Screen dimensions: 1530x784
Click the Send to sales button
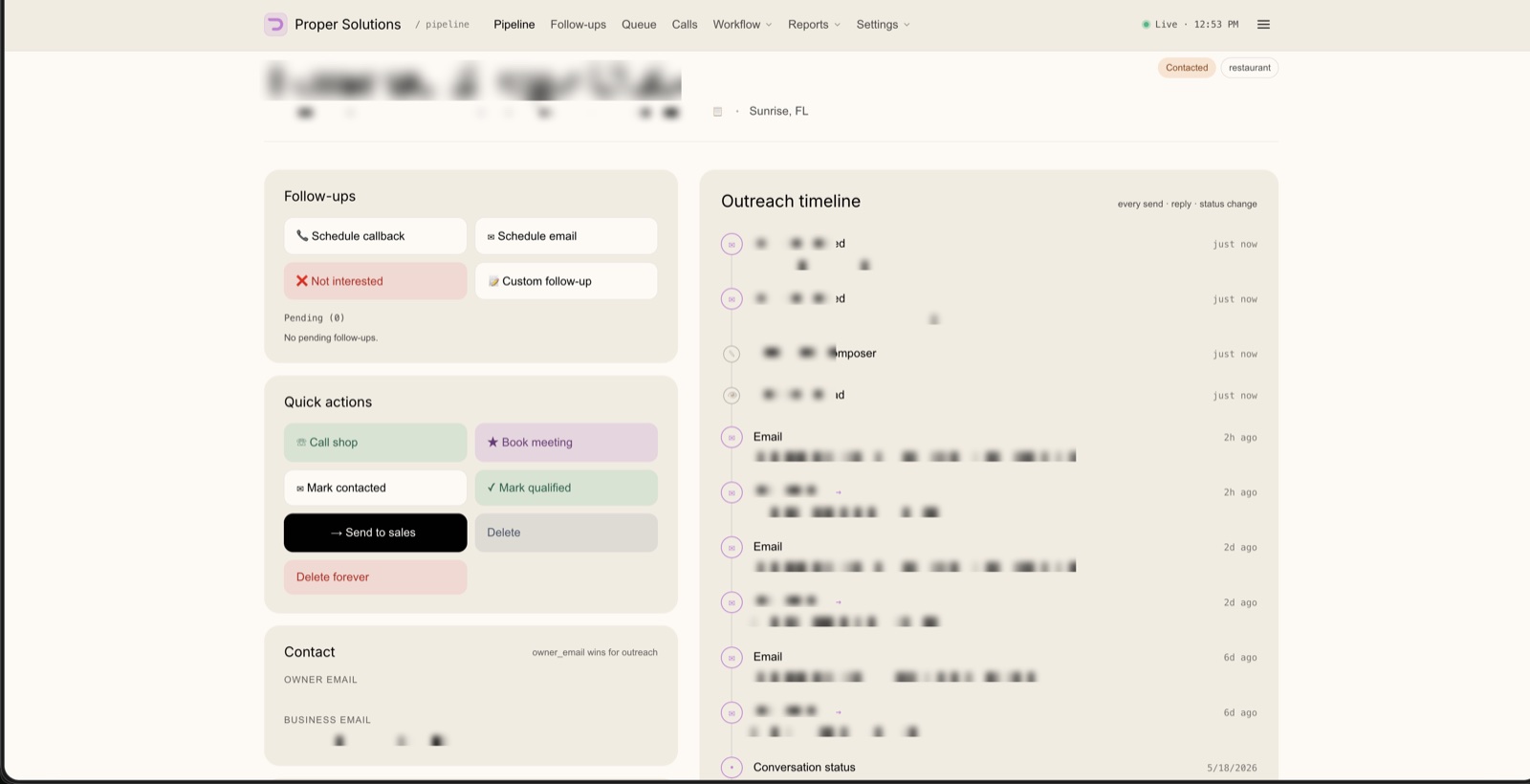375,533
